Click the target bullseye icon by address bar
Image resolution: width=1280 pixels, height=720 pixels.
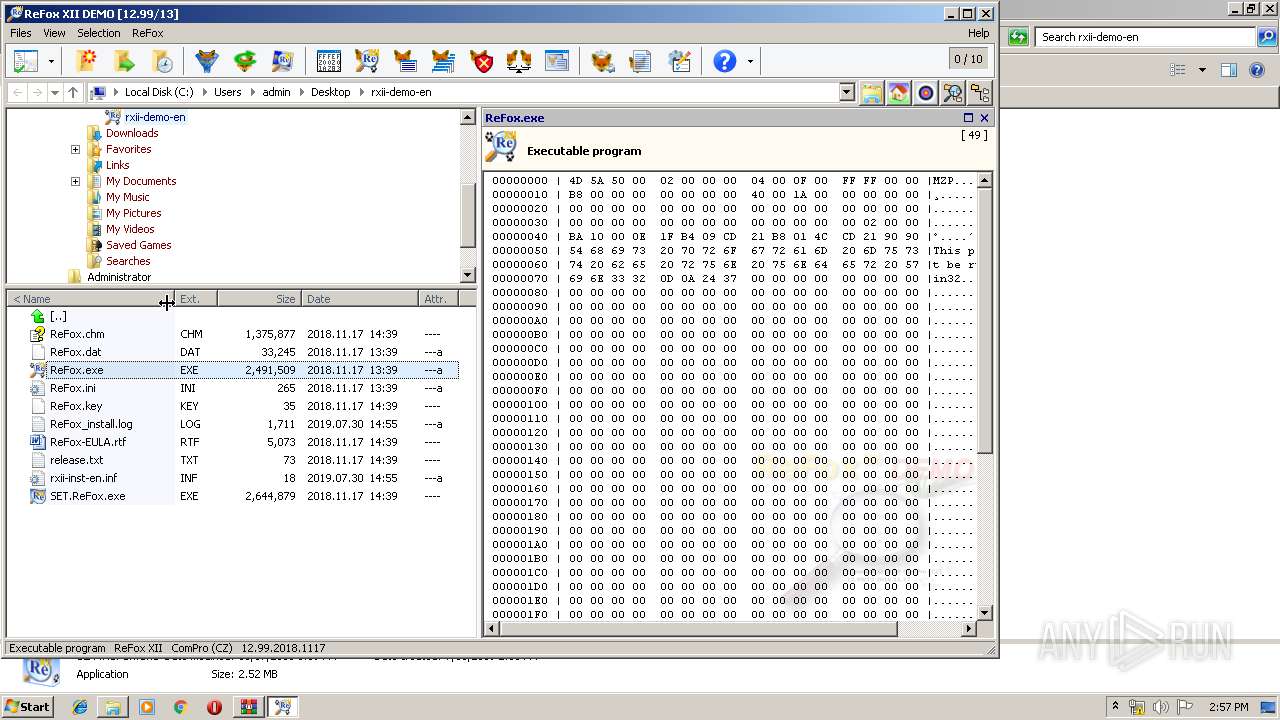[926, 93]
